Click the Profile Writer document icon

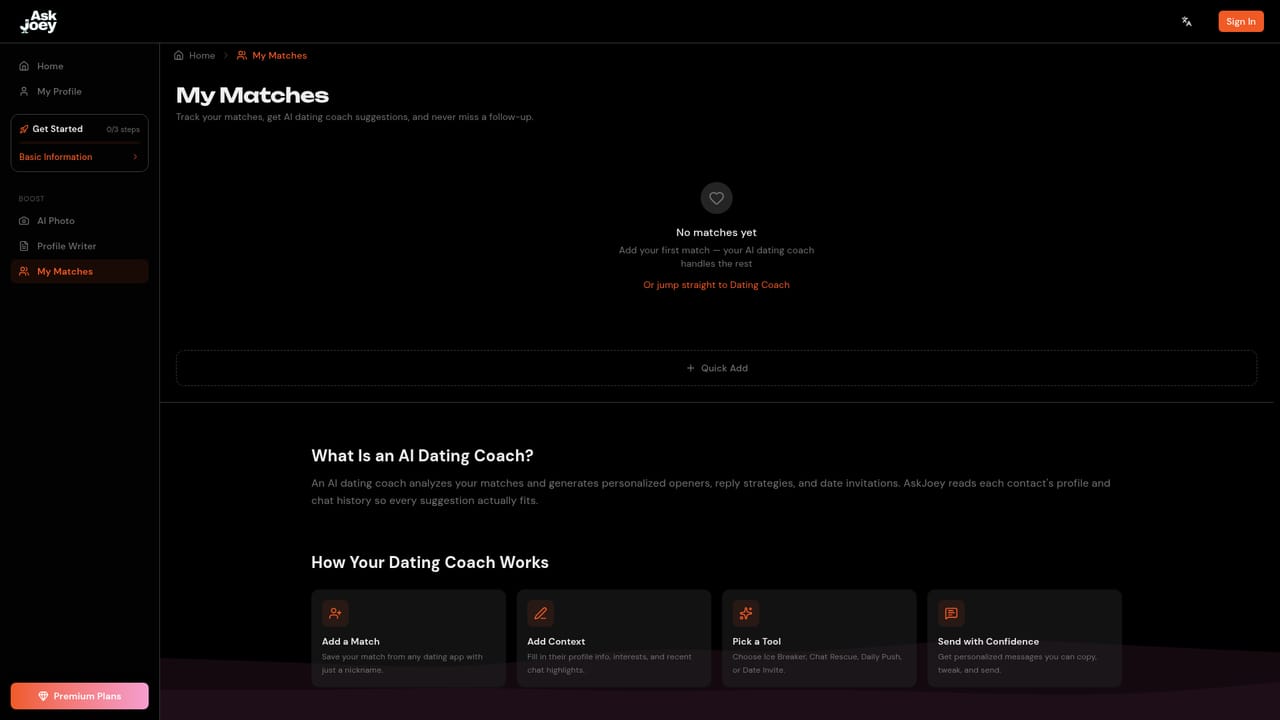(24, 246)
